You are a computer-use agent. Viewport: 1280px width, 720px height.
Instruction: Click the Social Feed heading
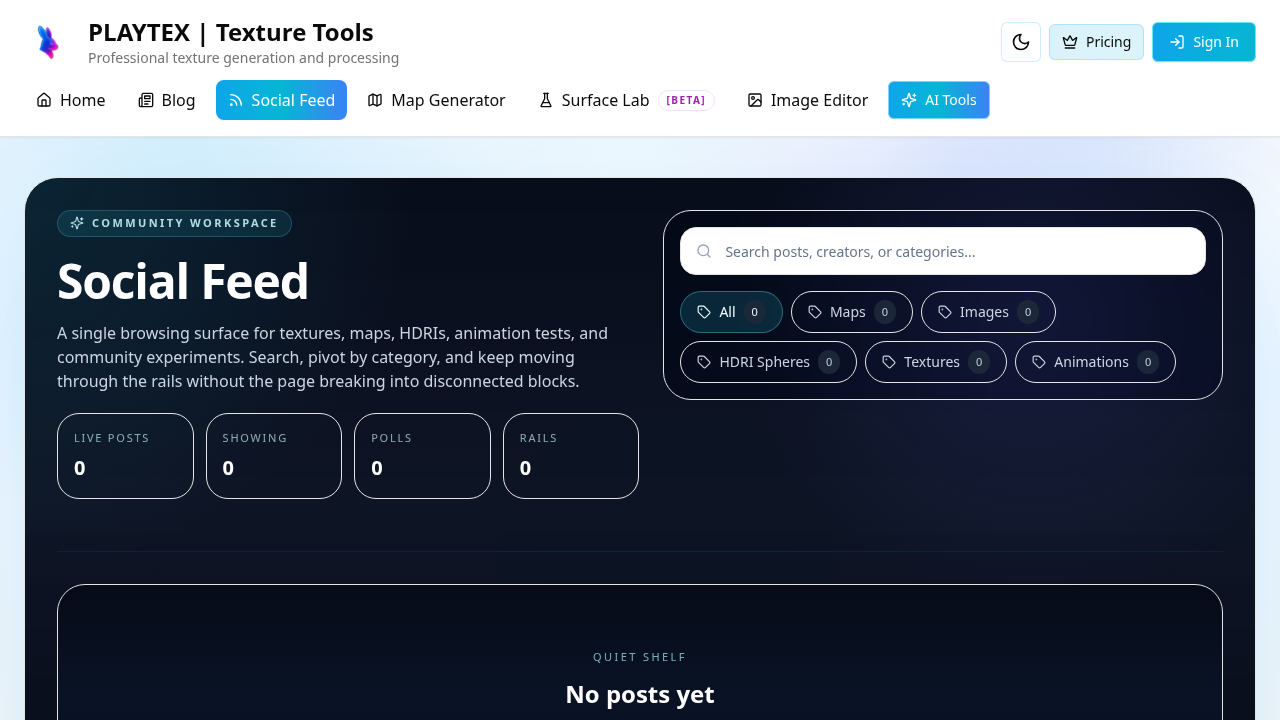pyautogui.click(x=183, y=282)
